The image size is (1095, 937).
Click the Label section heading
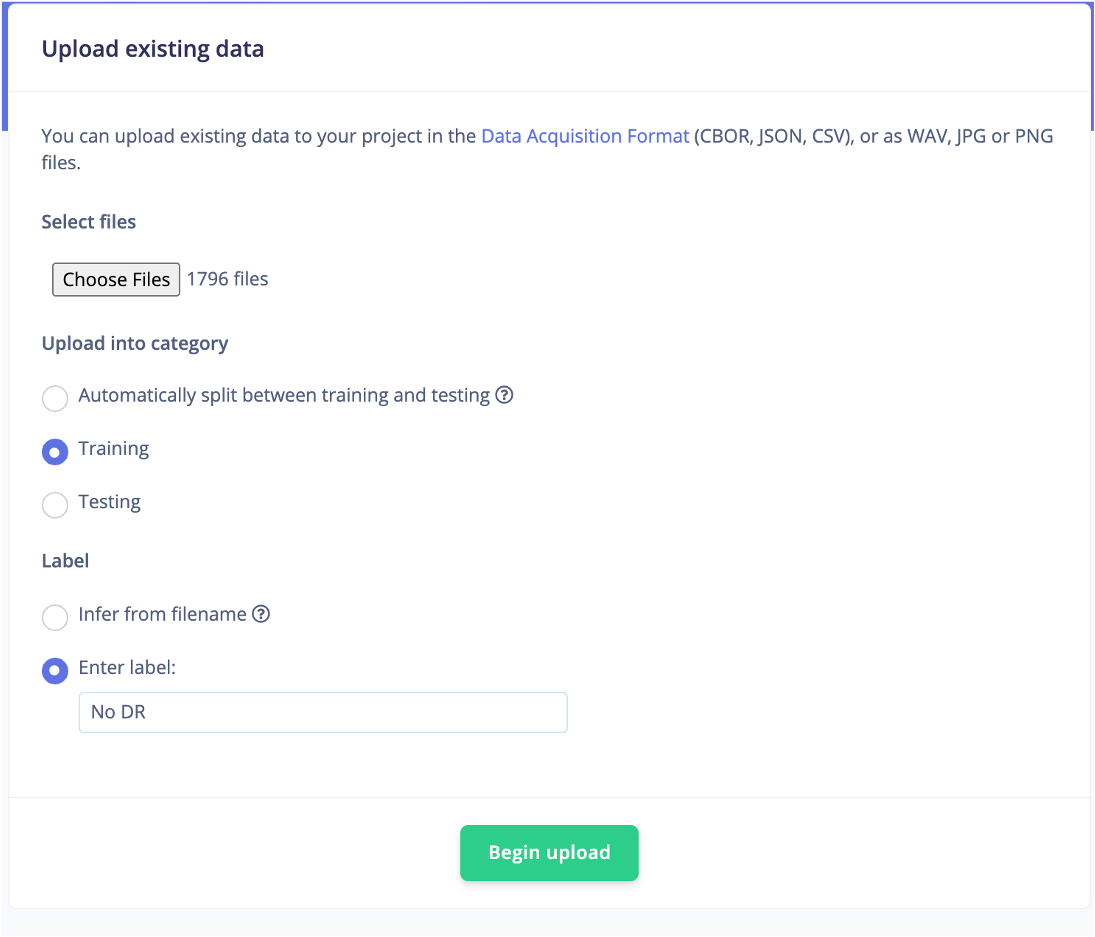[x=65, y=560]
